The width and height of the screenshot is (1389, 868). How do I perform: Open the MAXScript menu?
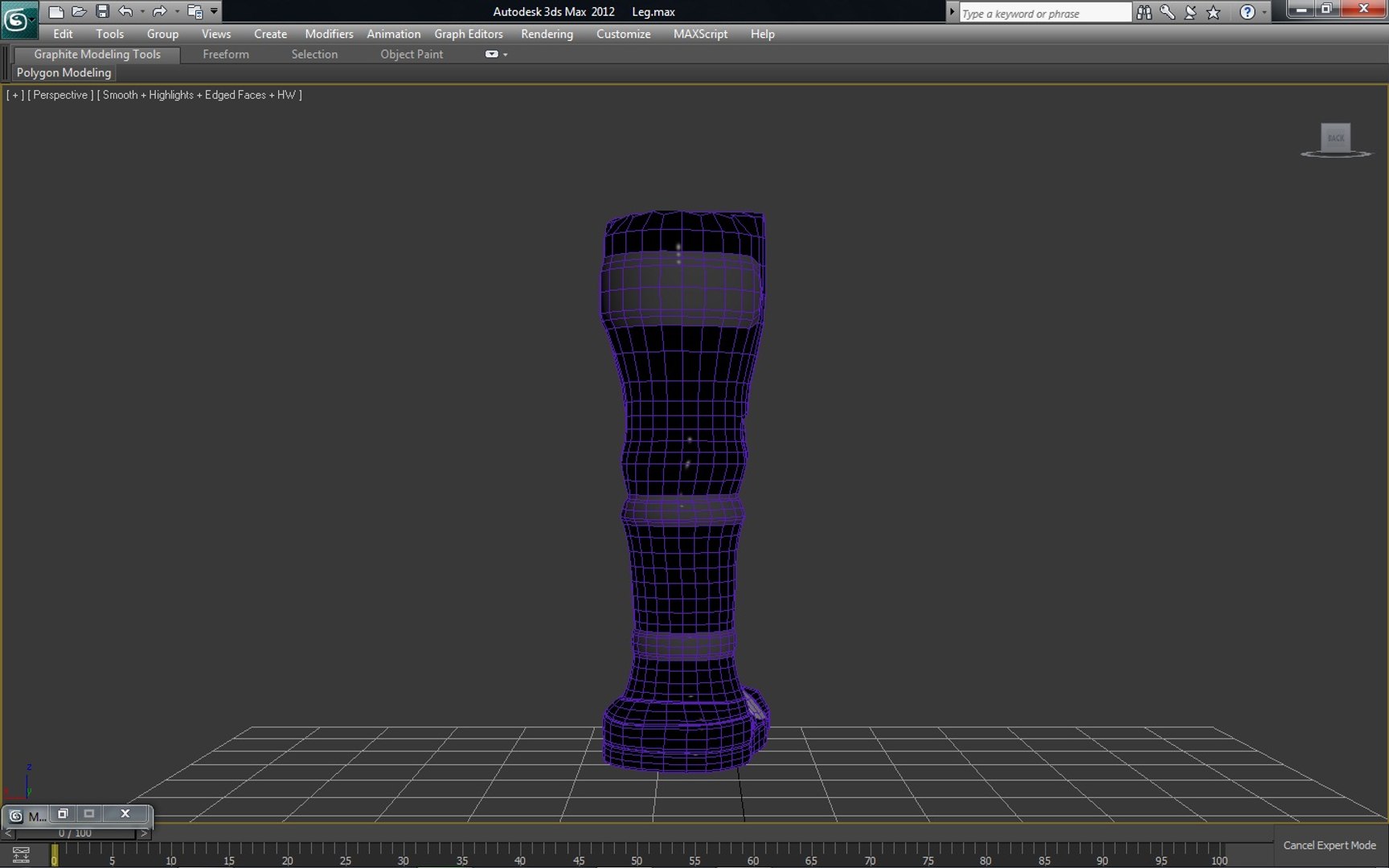point(700,34)
